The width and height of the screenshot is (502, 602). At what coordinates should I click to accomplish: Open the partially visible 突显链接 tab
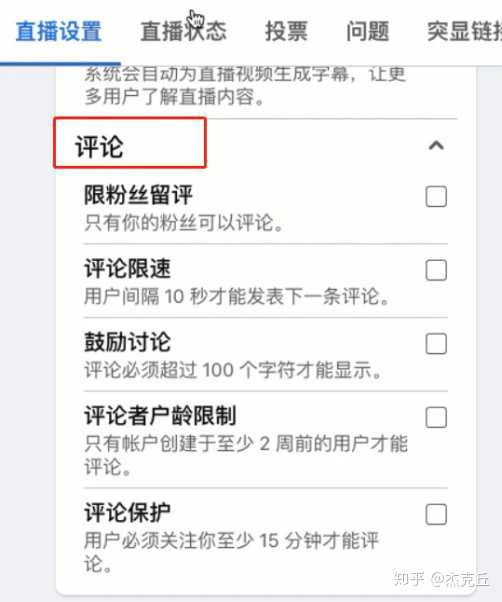(465, 31)
